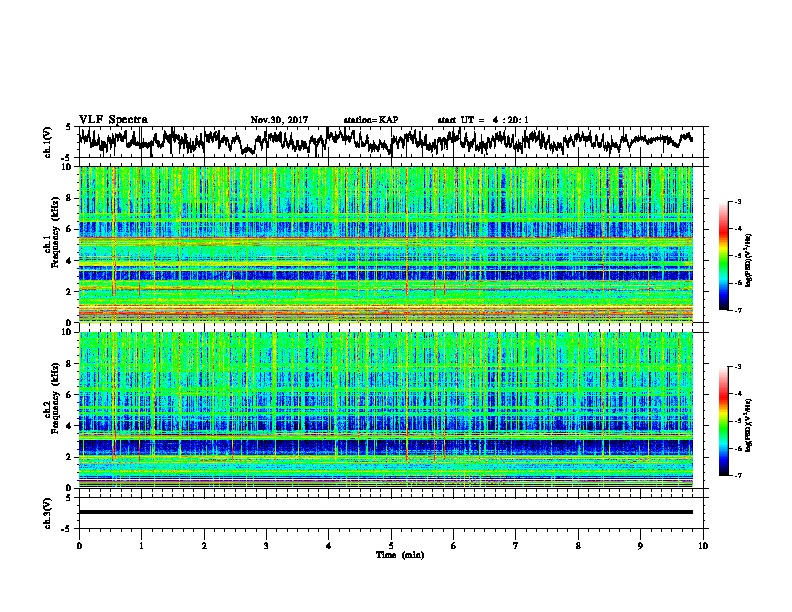
Task: Click the time axis tick label '7'
Action: [x=516, y=546]
